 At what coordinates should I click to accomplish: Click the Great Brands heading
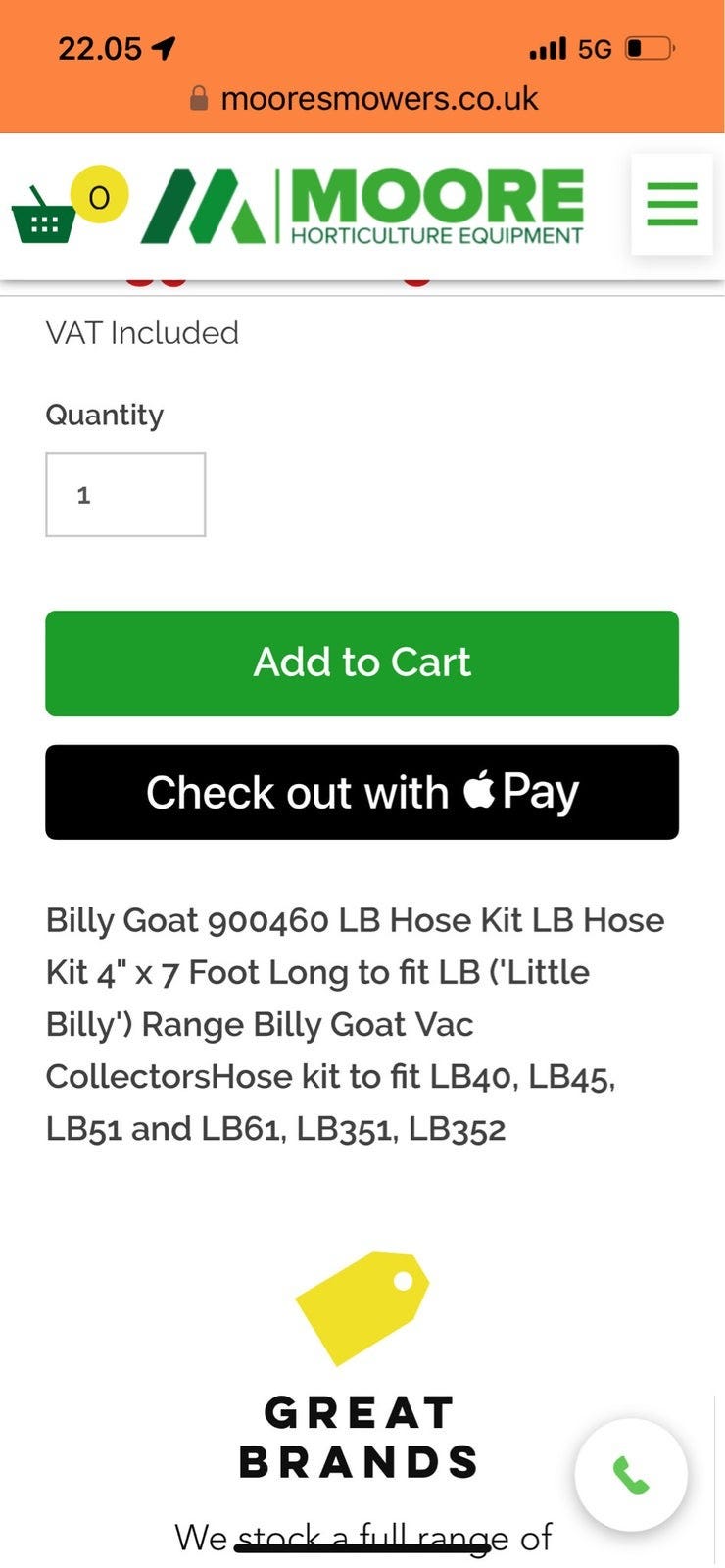click(359, 1437)
